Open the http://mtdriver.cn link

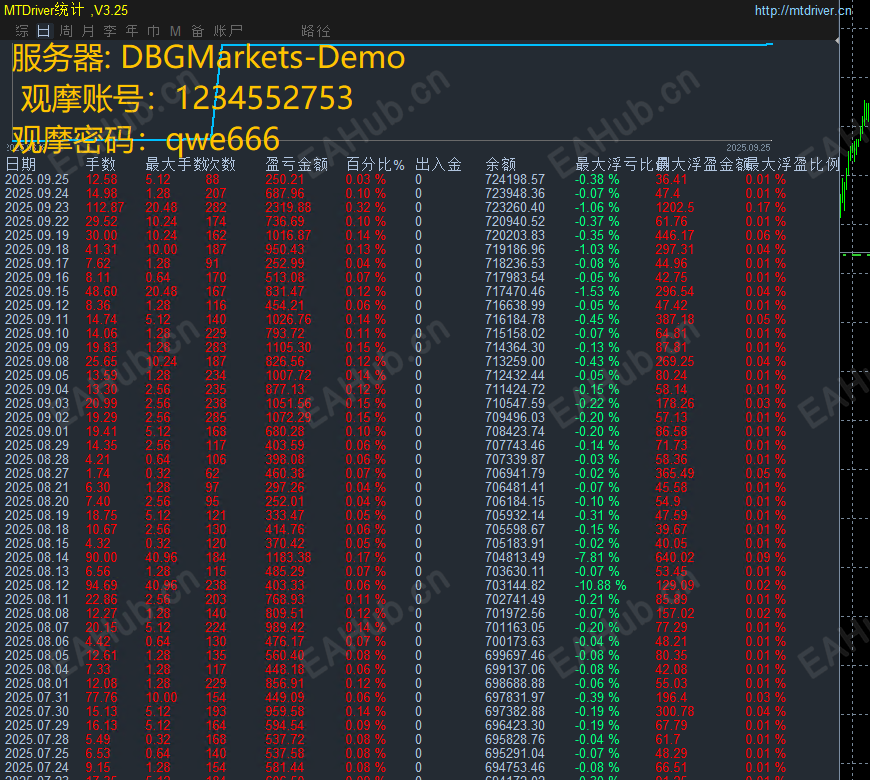803,11
